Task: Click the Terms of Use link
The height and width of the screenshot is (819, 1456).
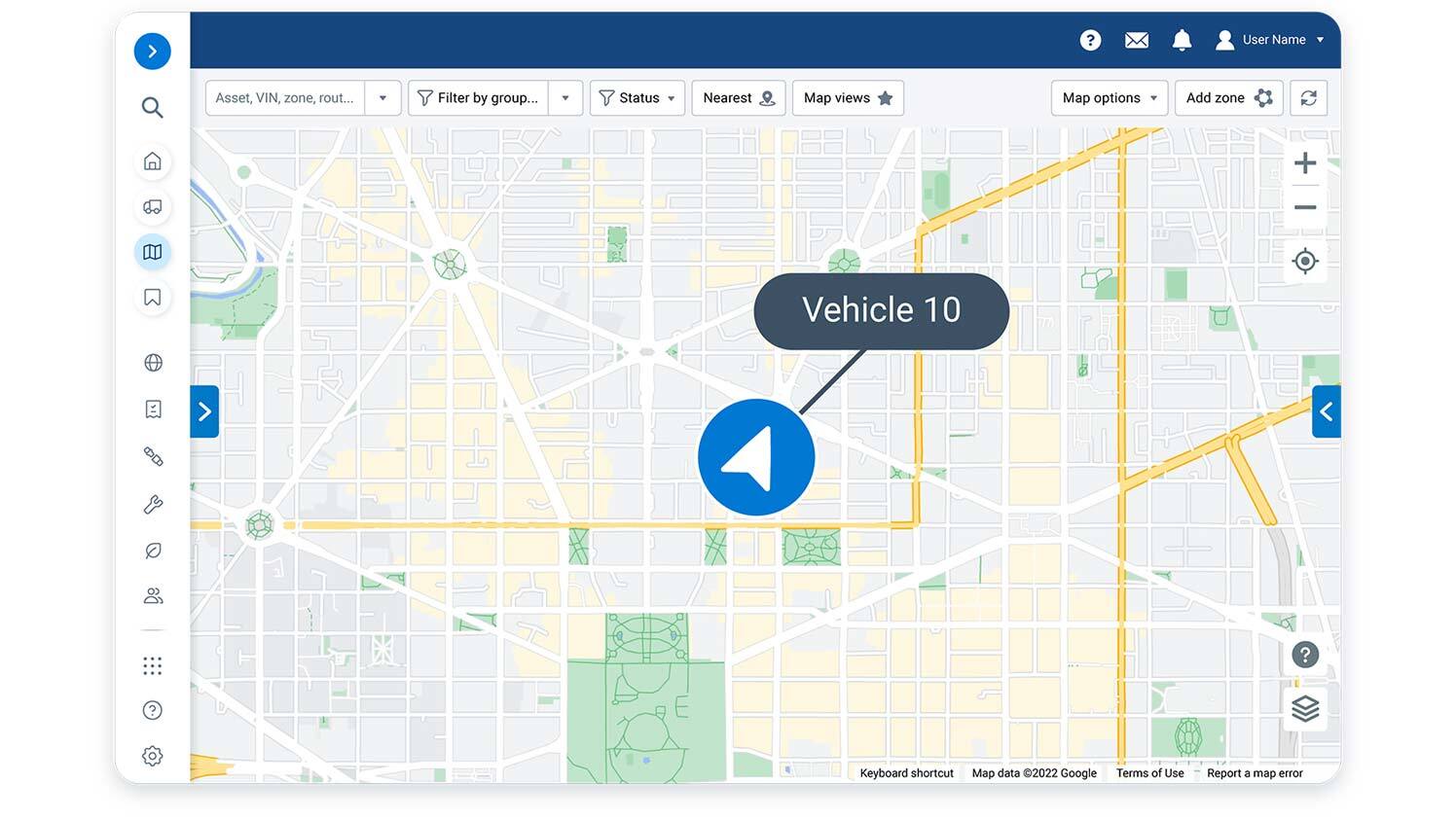Action: pos(1148,772)
